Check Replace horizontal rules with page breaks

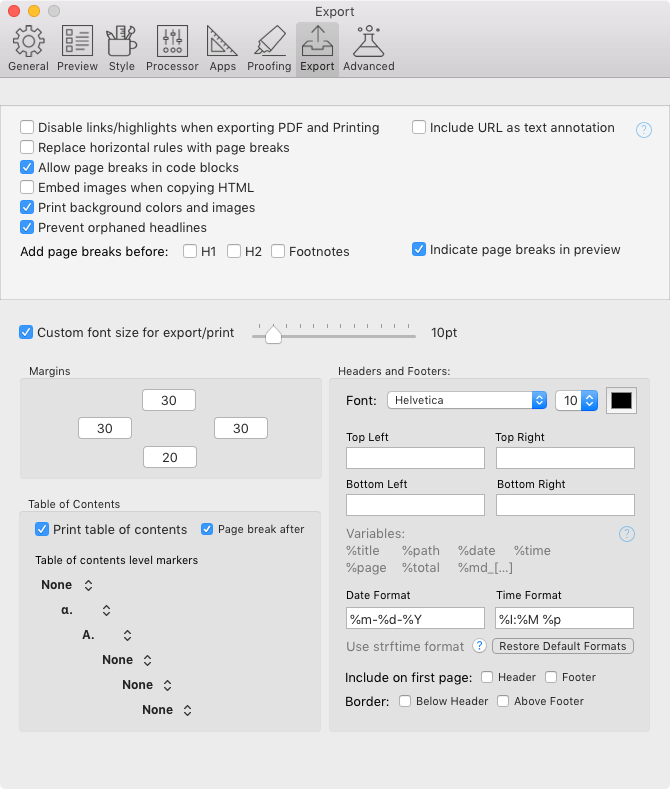click(27, 147)
